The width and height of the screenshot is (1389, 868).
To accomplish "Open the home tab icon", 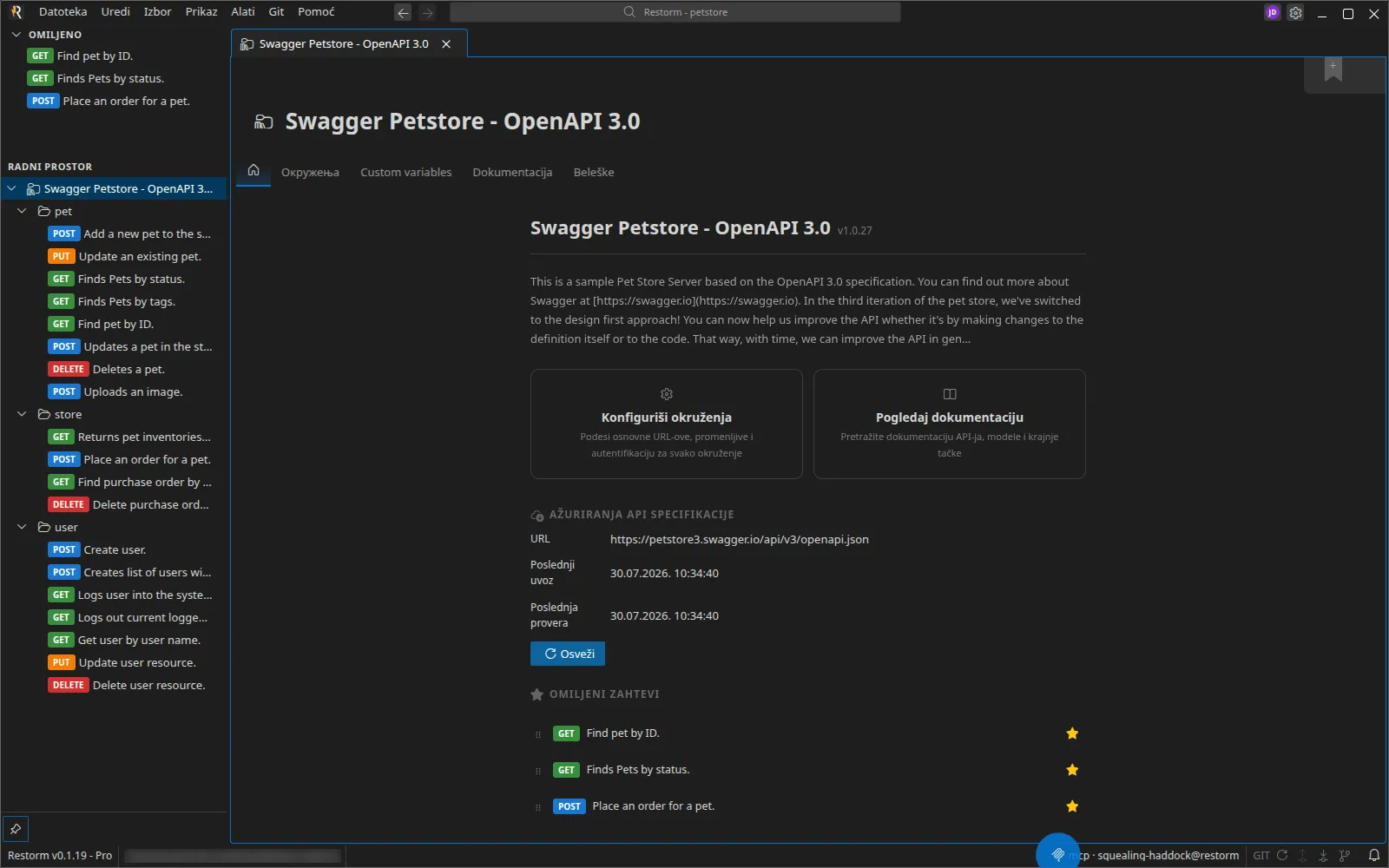I will [x=253, y=170].
